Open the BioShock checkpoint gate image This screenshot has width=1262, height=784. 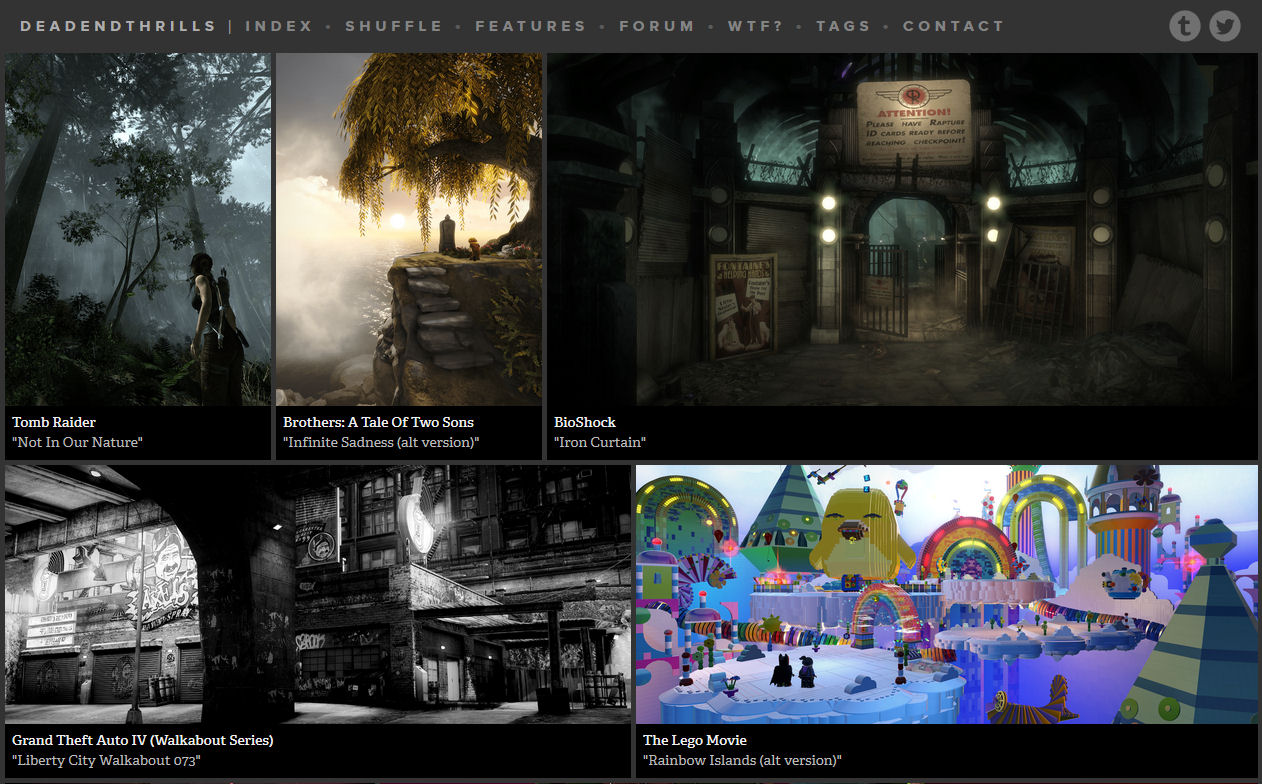pyautogui.click(x=902, y=229)
